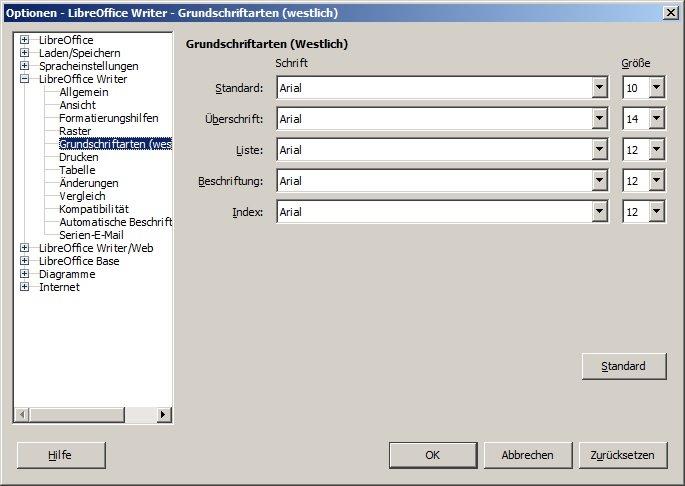Click the Spracheinstellungen label
This screenshot has height=486, width=685.
click(89, 66)
